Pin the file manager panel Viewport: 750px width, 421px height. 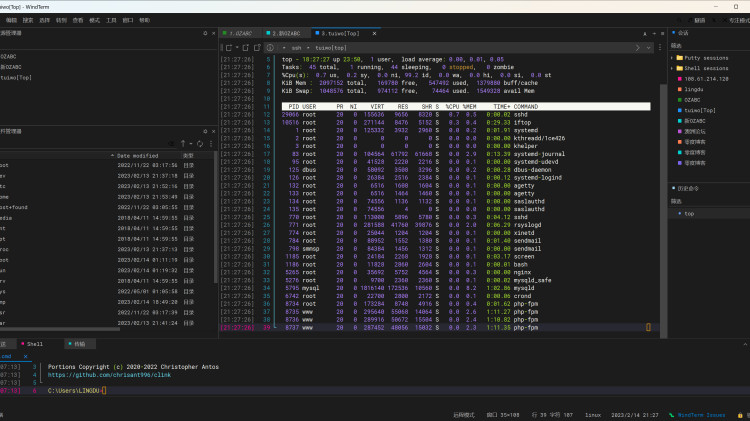pyautogui.click(x=205, y=131)
